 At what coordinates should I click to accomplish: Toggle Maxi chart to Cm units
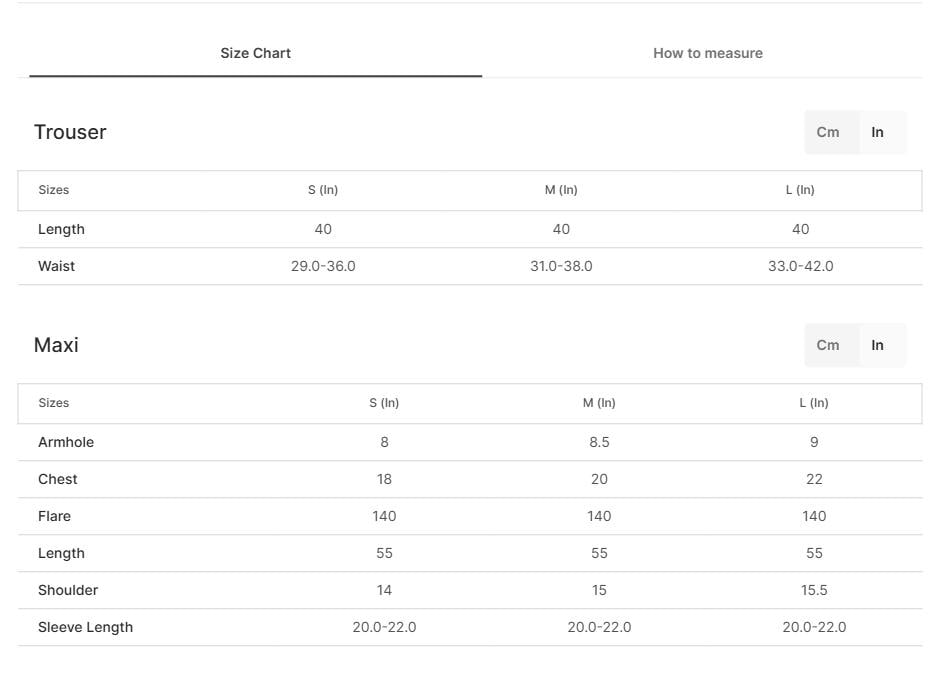(828, 345)
